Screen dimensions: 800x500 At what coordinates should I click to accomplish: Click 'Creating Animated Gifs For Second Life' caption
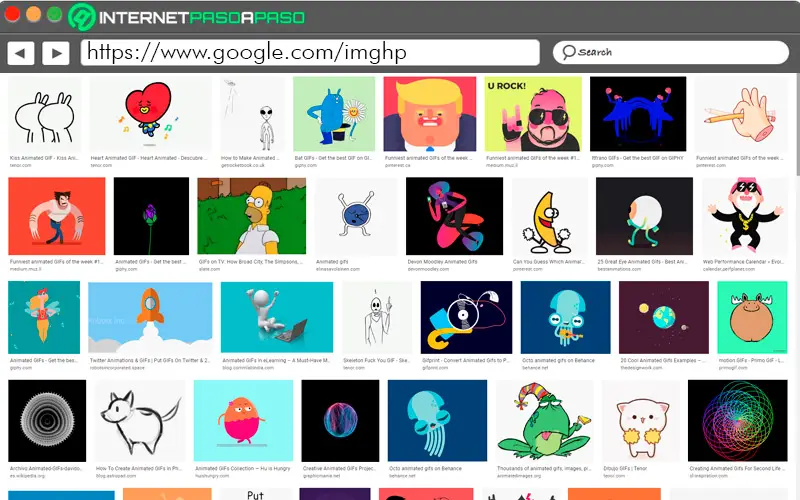pyautogui.click(x=737, y=468)
